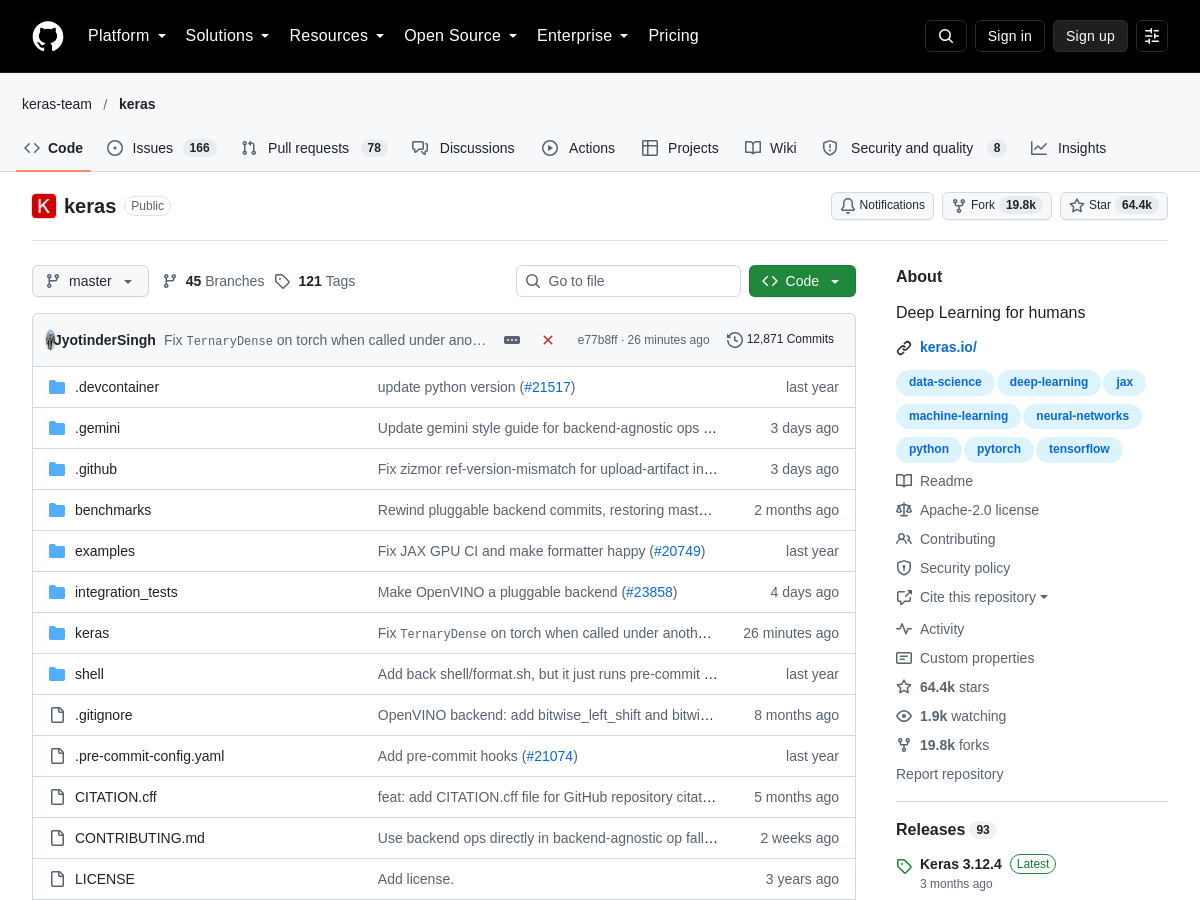Screen dimensions: 1200x900
Task: Focus the Go to file field
Action: coord(628,281)
